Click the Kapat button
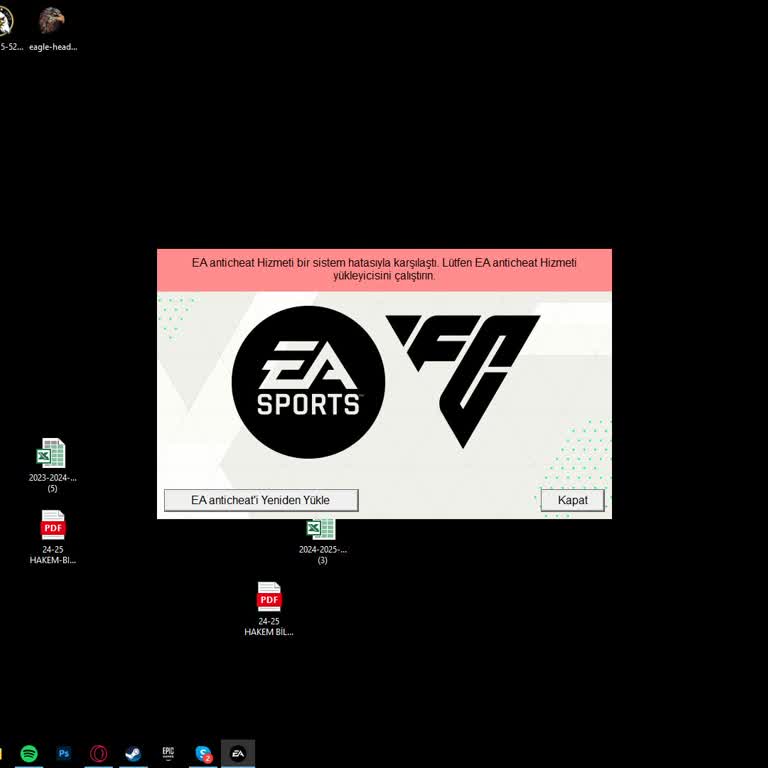 pyautogui.click(x=573, y=500)
